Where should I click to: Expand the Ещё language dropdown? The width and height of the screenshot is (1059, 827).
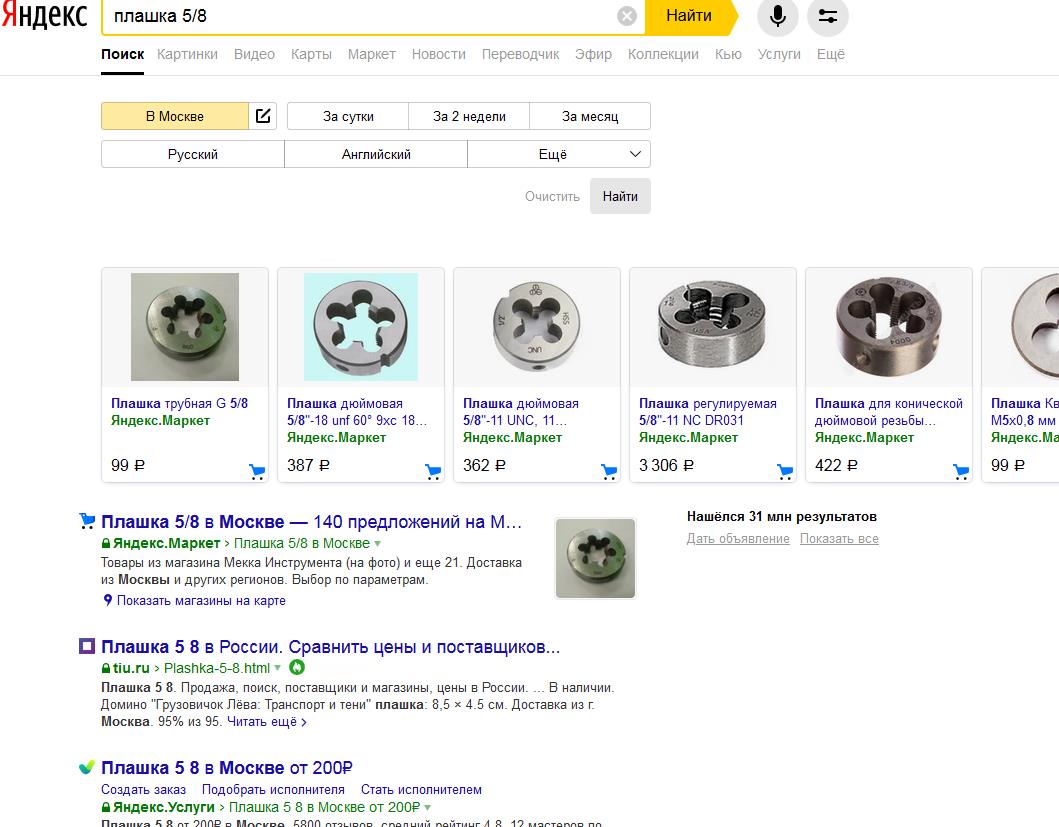click(559, 154)
